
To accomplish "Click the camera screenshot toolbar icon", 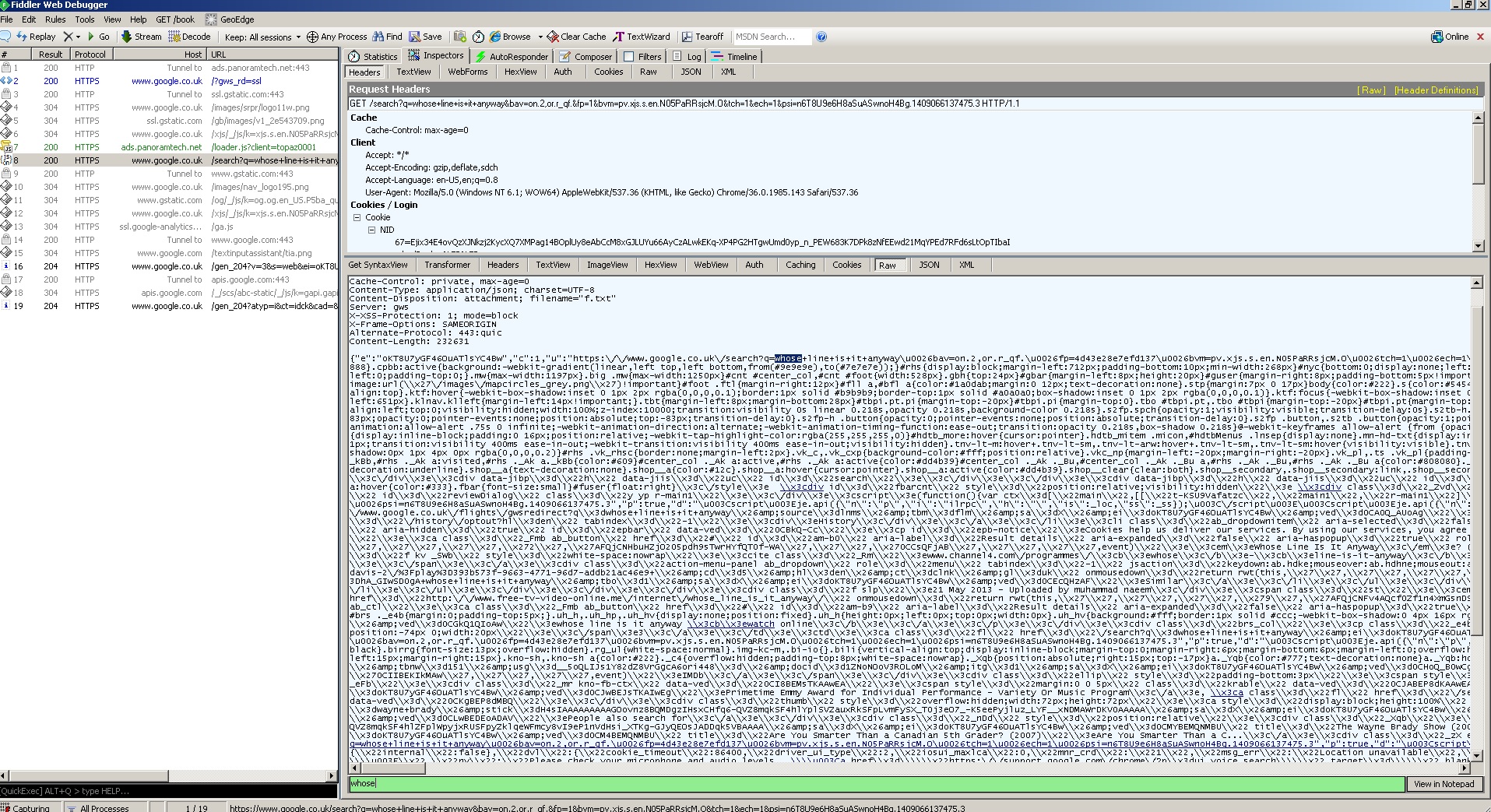I will pyautogui.click(x=460, y=37).
